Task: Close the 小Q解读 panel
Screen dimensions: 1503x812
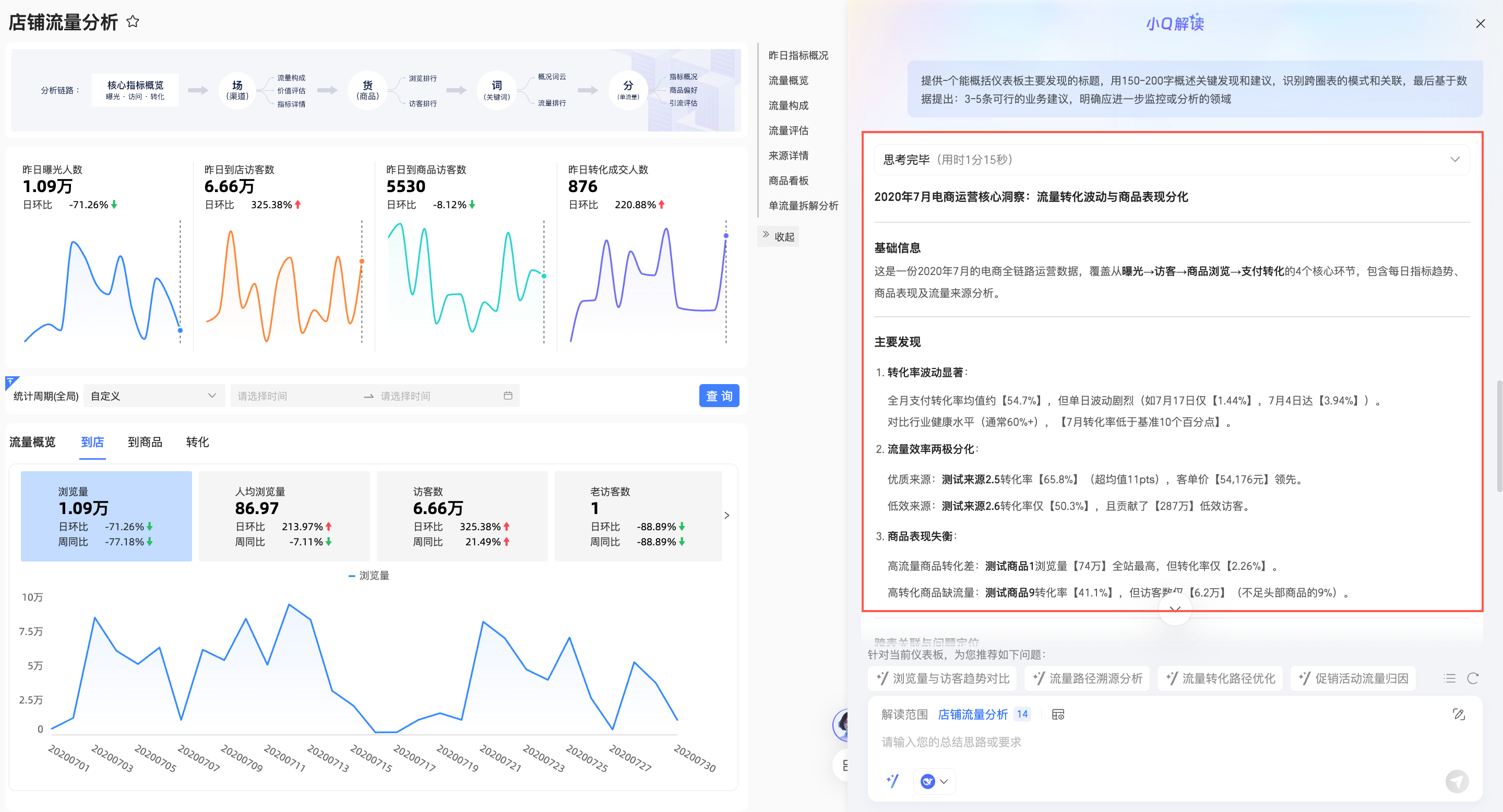Action: click(1480, 23)
